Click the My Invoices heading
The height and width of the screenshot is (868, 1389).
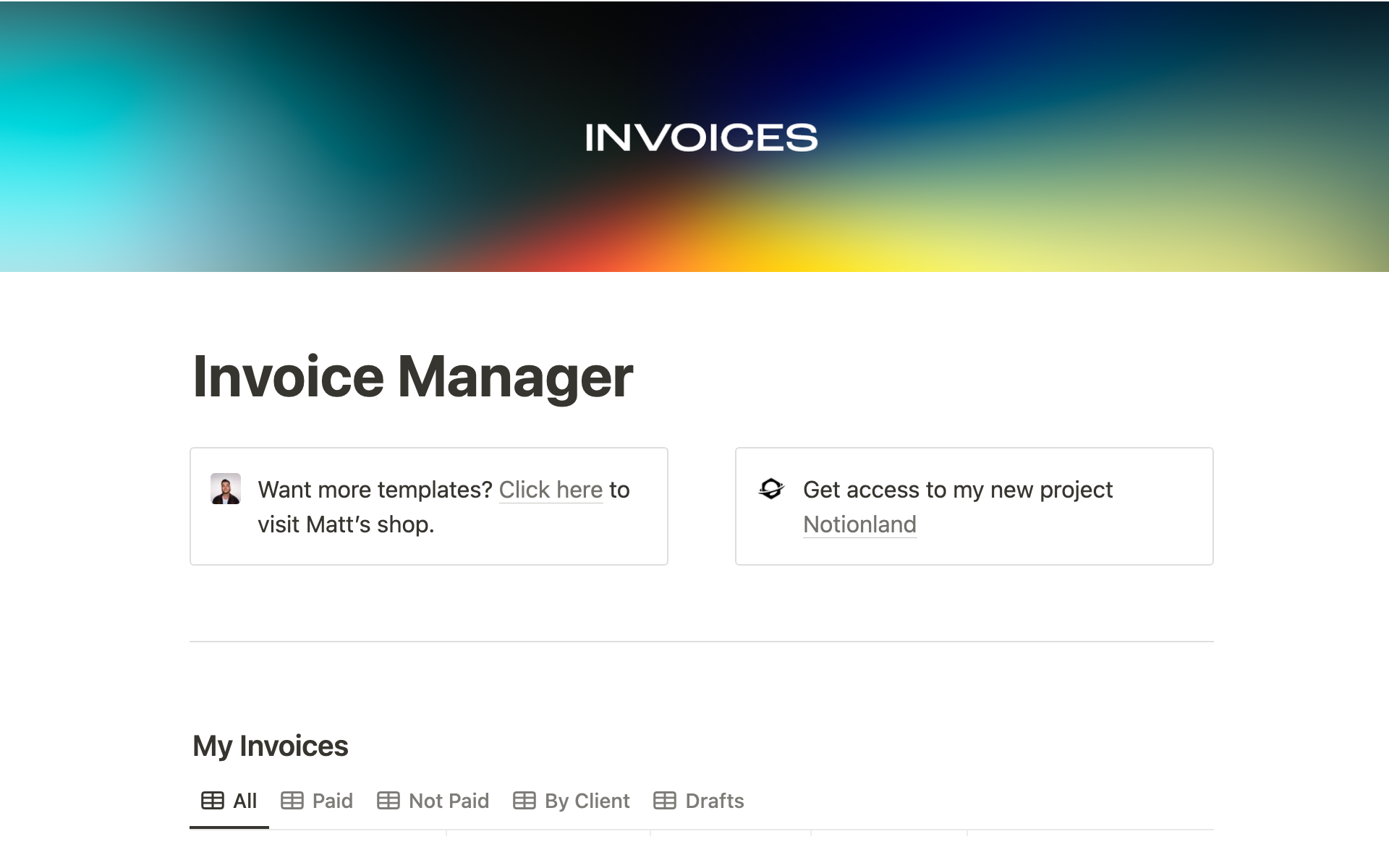tap(270, 746)
